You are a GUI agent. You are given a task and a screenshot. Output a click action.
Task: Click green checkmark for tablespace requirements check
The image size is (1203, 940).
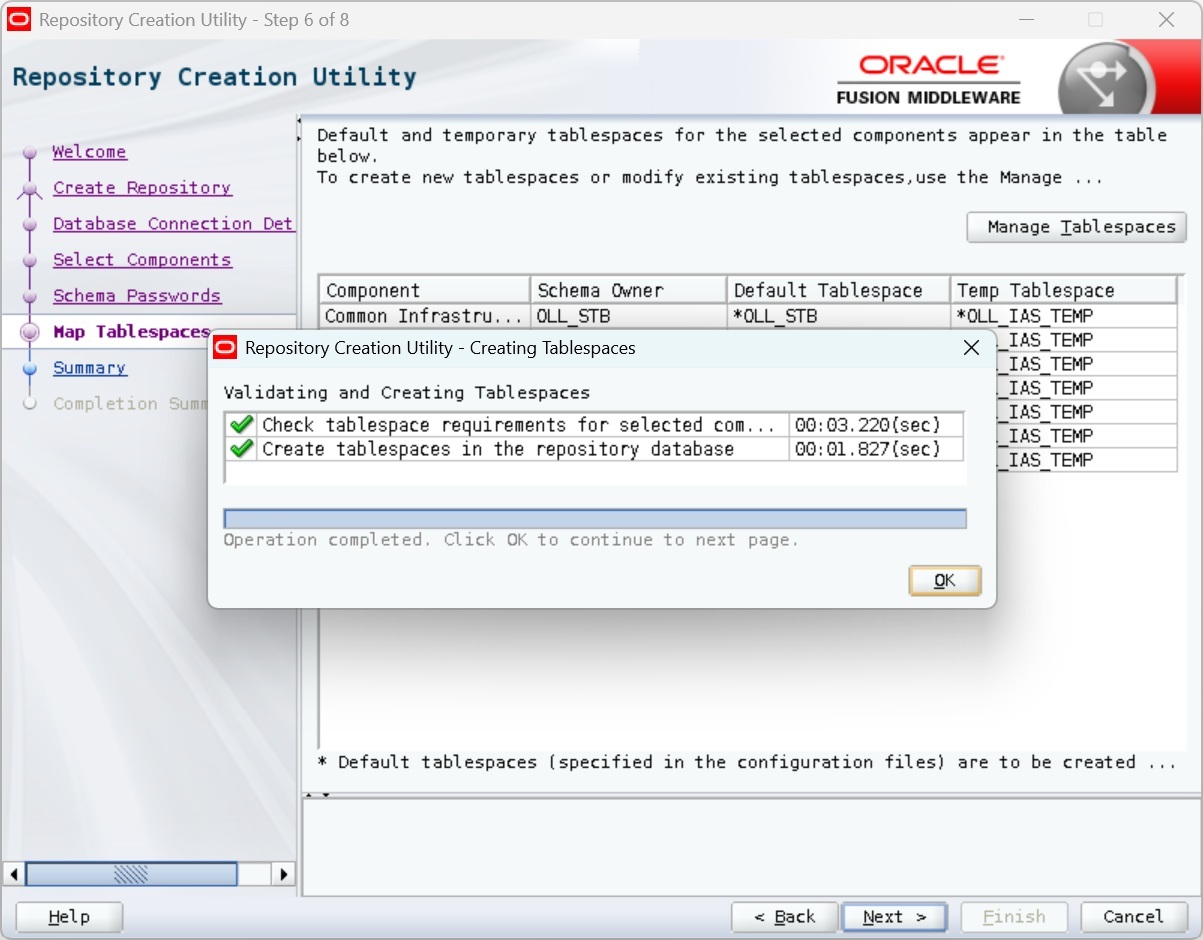[x=241, y=425]
